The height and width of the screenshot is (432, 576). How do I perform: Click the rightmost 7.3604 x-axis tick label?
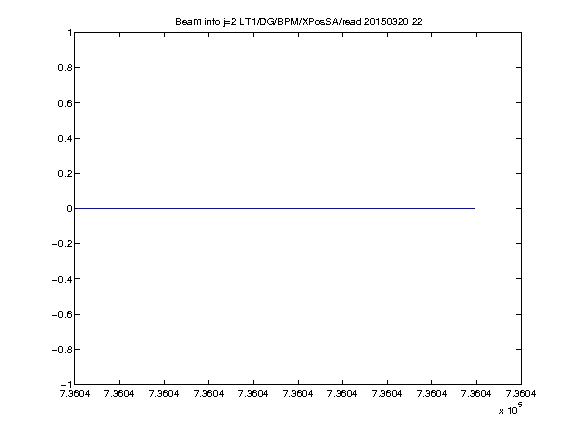tap(521, 394)
